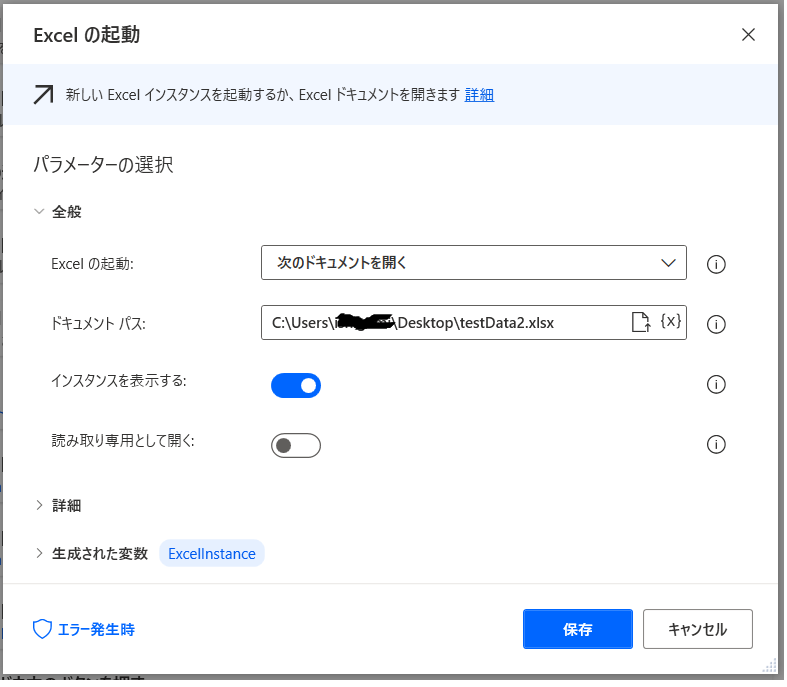The height and width of the screenshot is (687, 787).
Task: Click the variable selector {x} icon
Action: coord(672,322)
